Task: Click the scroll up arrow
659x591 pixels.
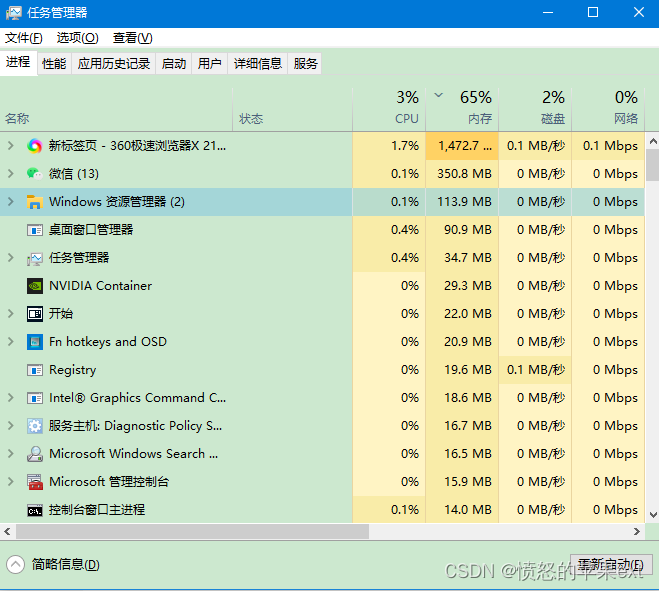Action: (x=653, y=141)
